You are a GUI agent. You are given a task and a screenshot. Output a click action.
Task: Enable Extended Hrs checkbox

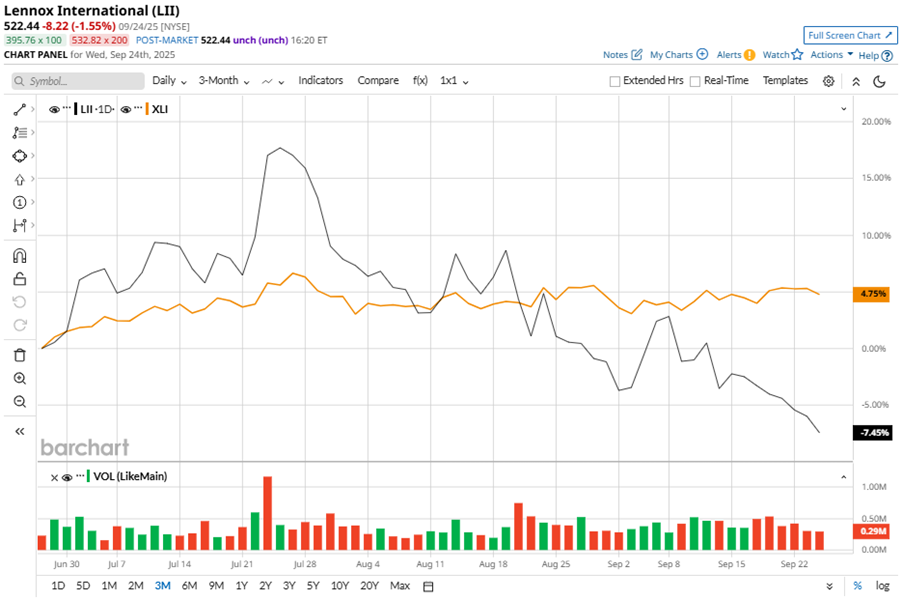point(614,81)
